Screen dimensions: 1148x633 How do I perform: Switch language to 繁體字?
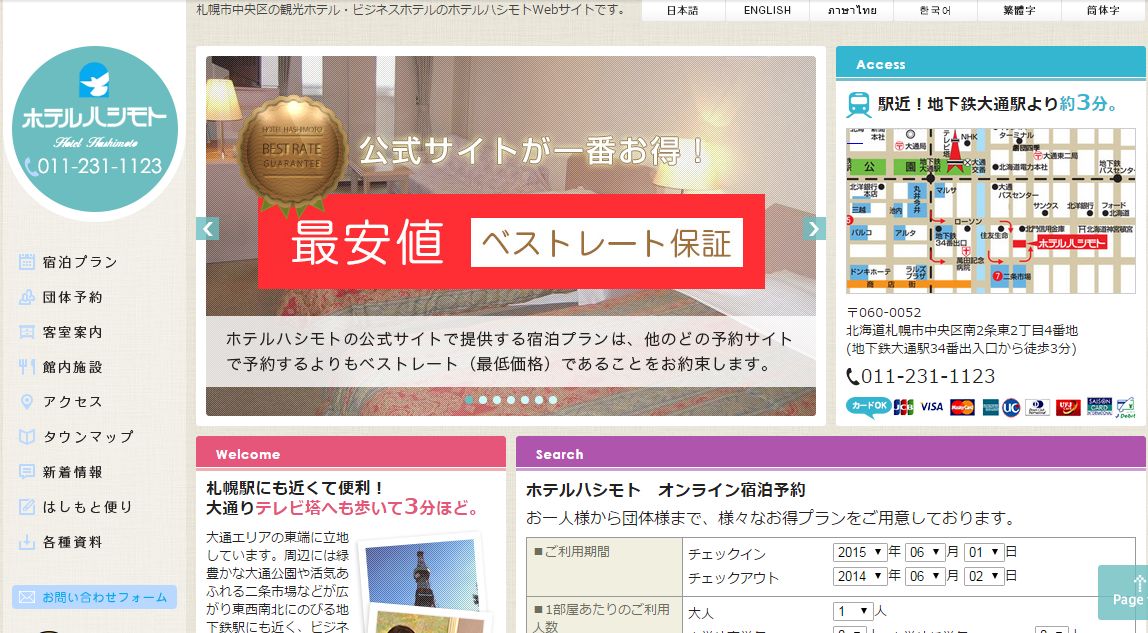pos(1019,10)
